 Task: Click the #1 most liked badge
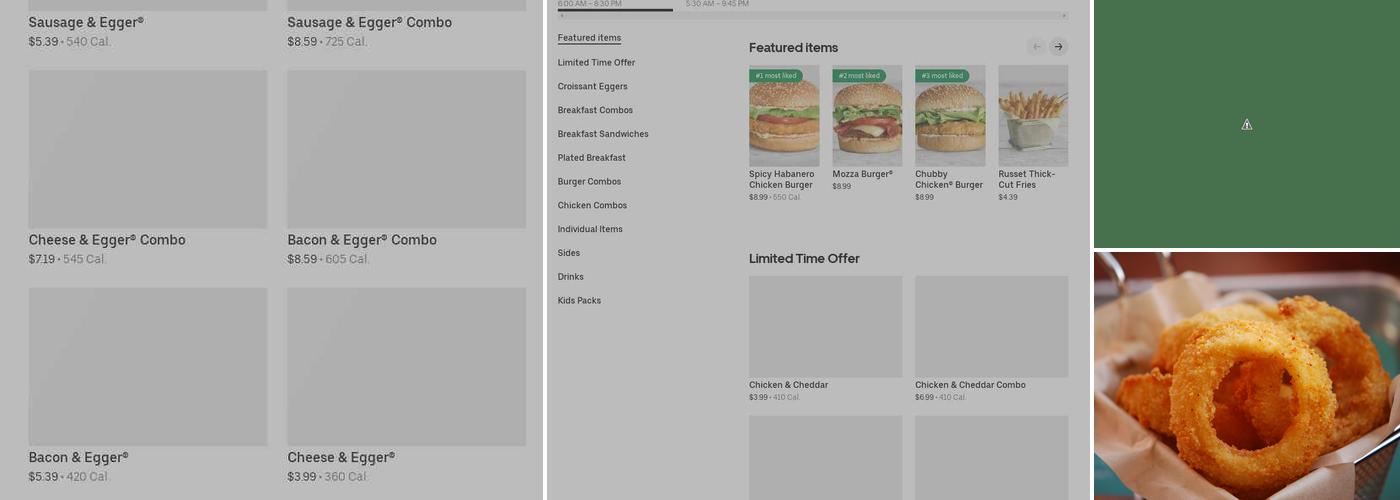tap(776, 76)
